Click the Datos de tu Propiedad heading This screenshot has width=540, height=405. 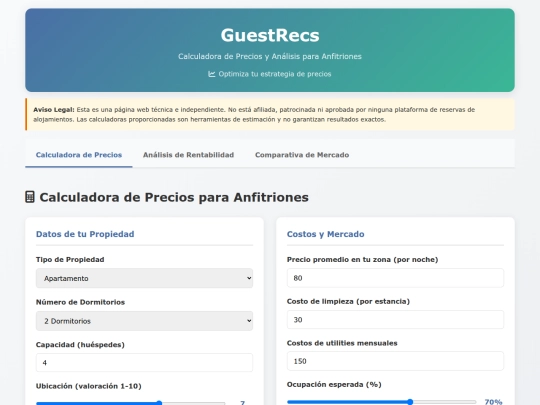(85, 234)
